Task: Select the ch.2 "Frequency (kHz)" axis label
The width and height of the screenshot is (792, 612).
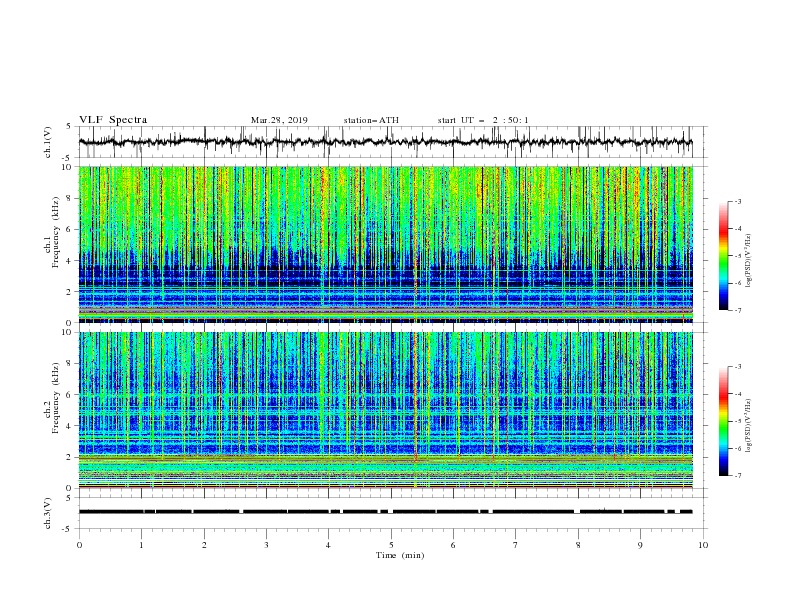Action: pyautogui.click(x=56, y=398)
